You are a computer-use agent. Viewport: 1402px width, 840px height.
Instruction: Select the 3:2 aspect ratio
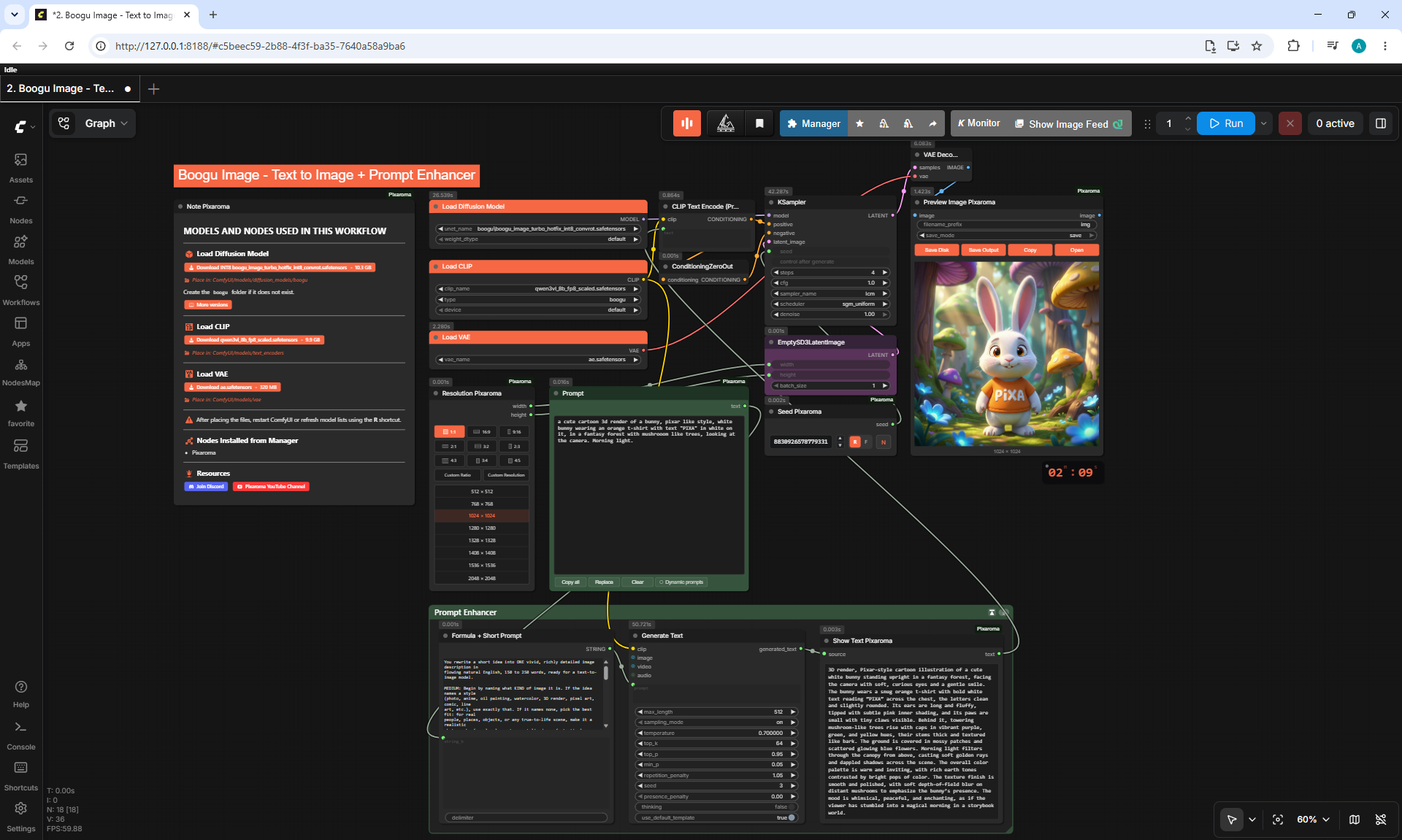[x=482, y=447]
